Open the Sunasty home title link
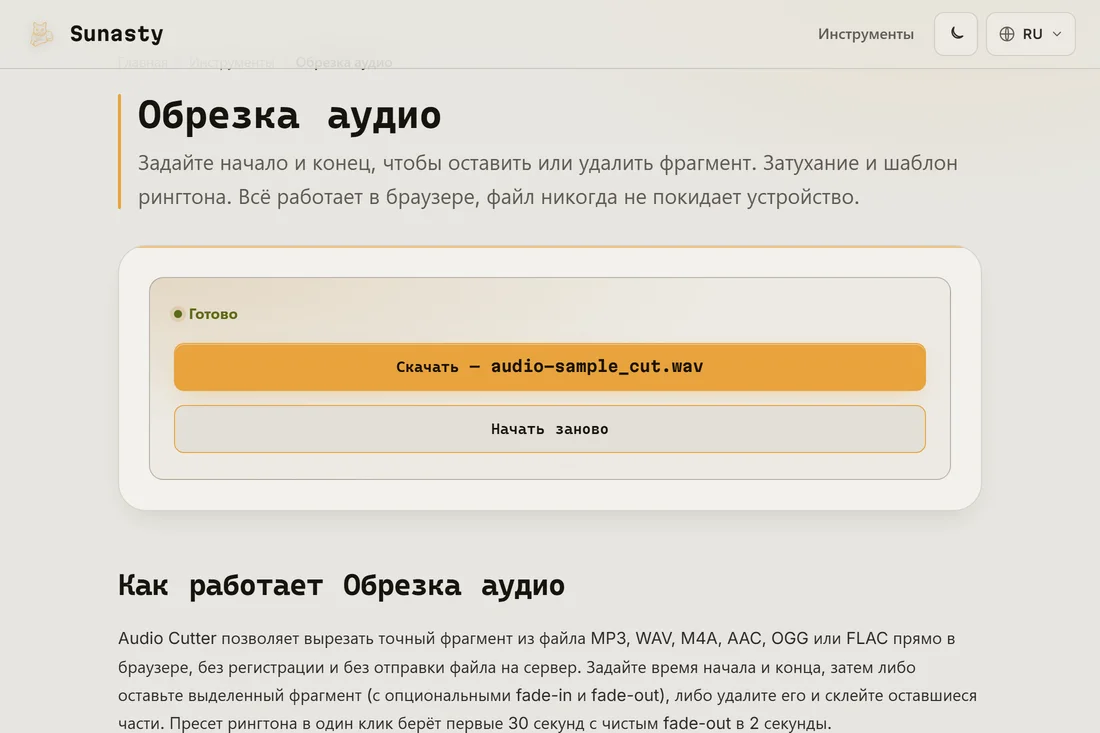 point(116,34)
